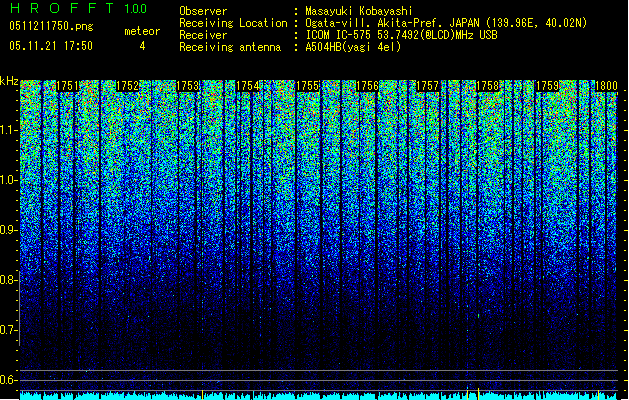This screenshot has width=629, height=400.
Task: Click the 0.7 frequency axis label
Action: [9, 330]
